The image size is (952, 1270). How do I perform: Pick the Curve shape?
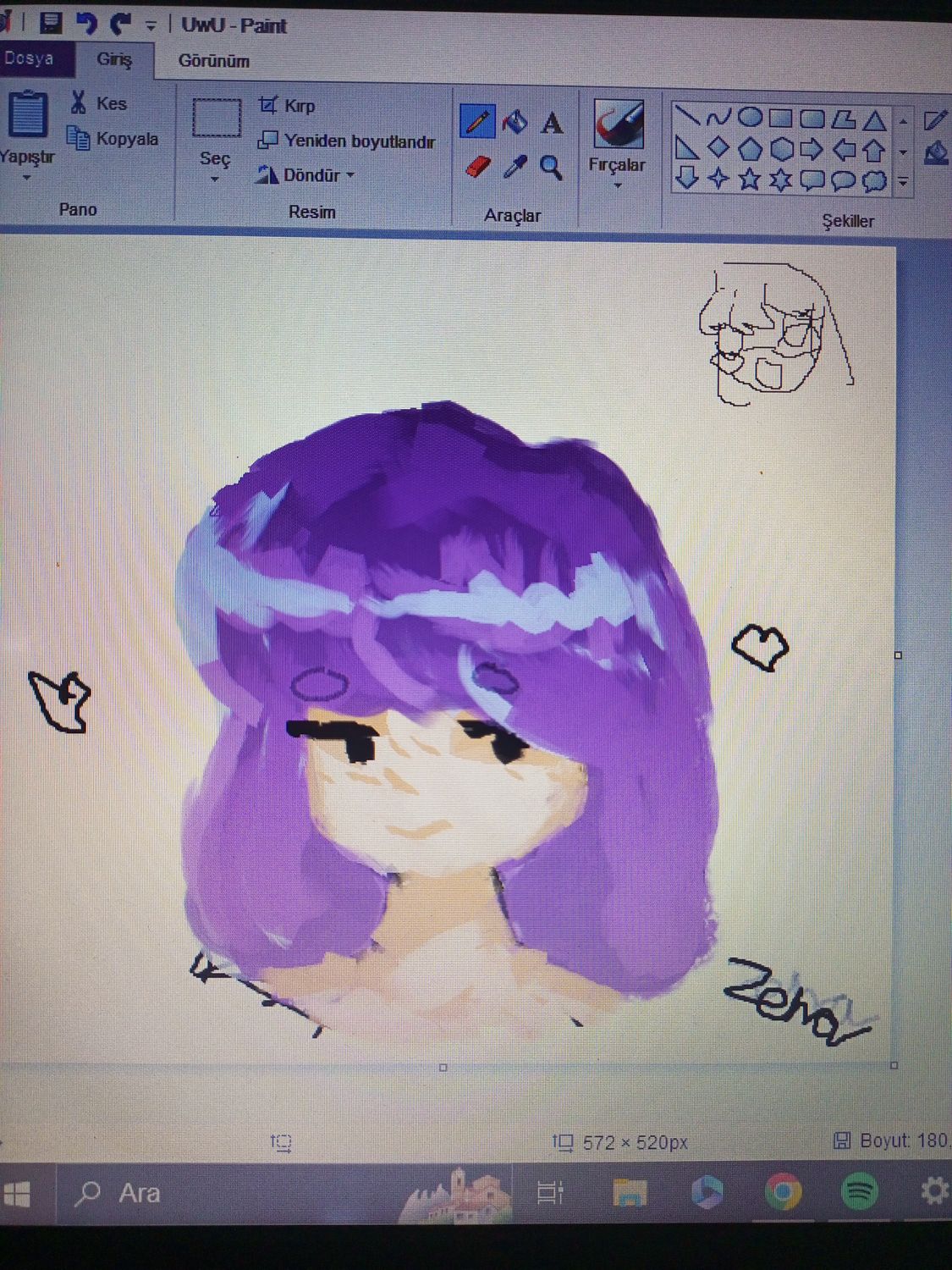point(718,118)
